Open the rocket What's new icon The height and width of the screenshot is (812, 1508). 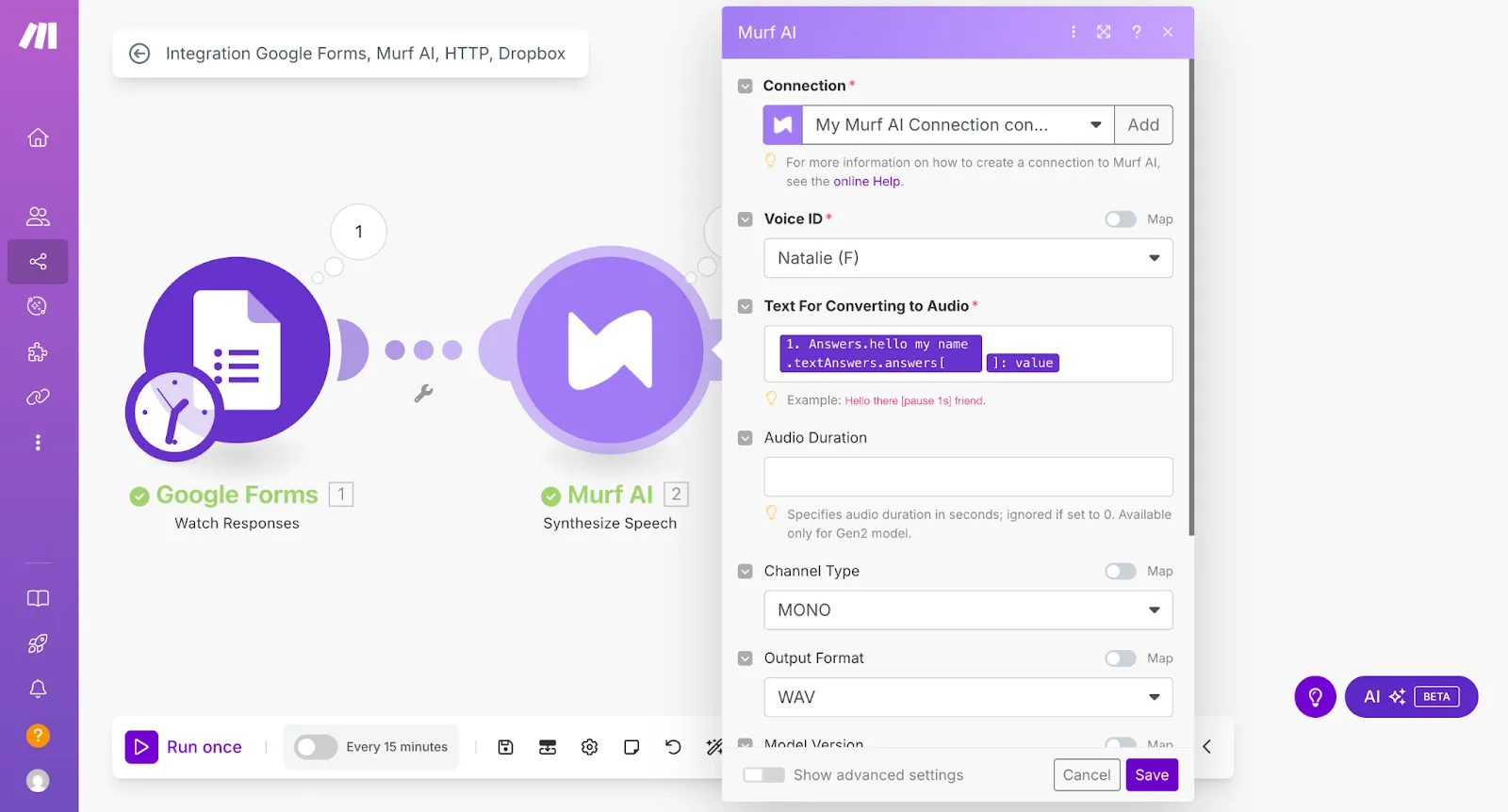38,644
